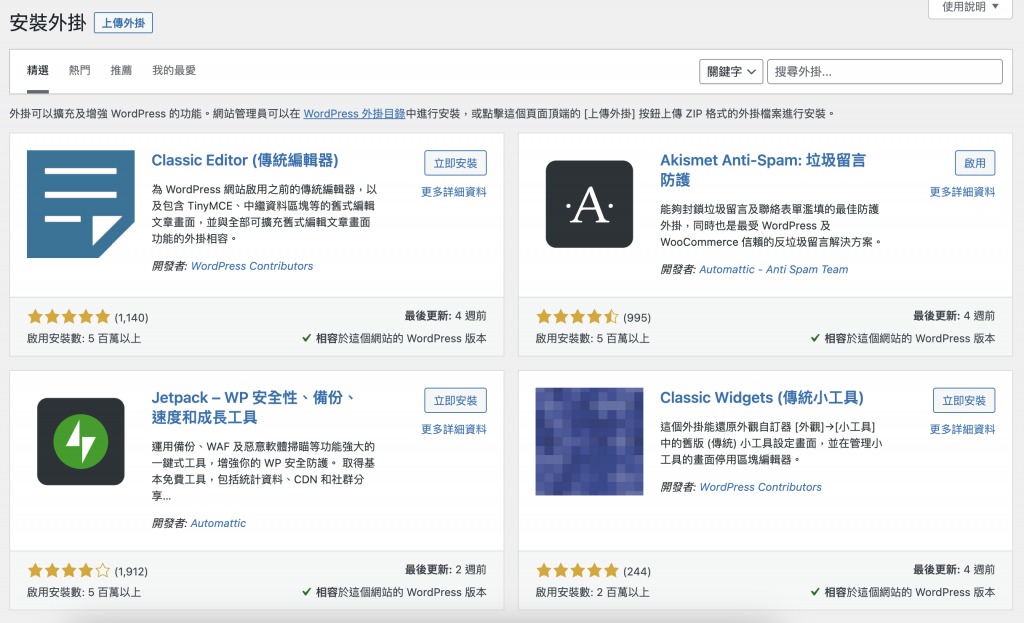The image size is (1024, 623).
Task: Activate Akismet with 啟用 button
Action: pos(975,163)
